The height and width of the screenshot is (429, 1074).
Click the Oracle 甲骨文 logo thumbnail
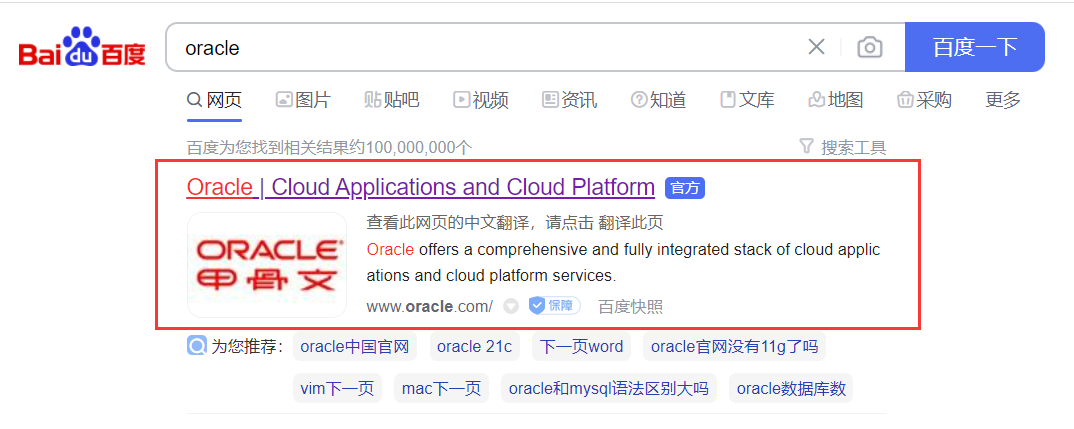pyautogui.click(x=267, y=265)
